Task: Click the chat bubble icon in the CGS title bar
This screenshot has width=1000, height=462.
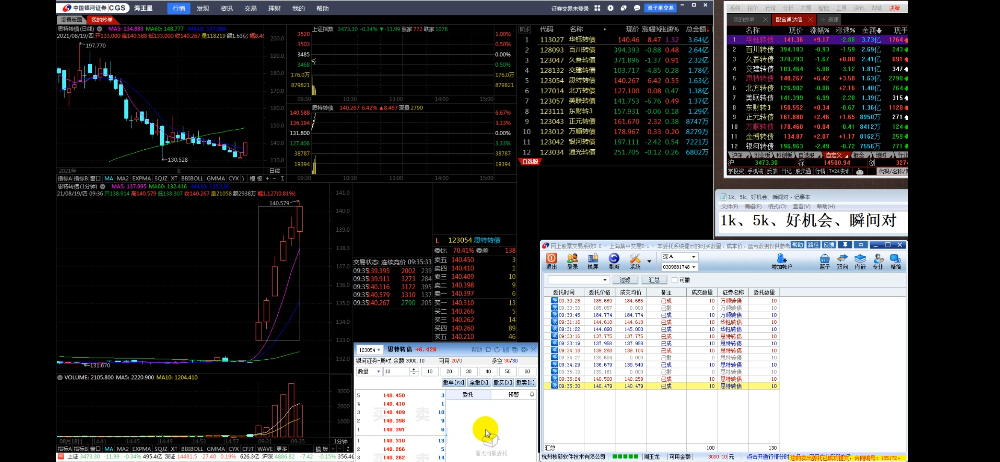Action: coord(637,8)
